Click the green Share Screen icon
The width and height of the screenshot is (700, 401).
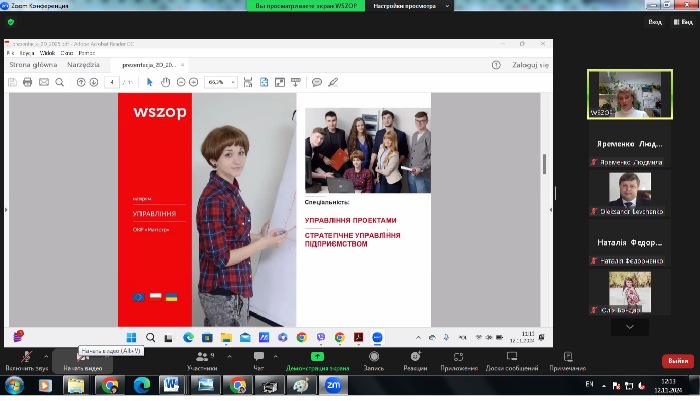(317, 357)
